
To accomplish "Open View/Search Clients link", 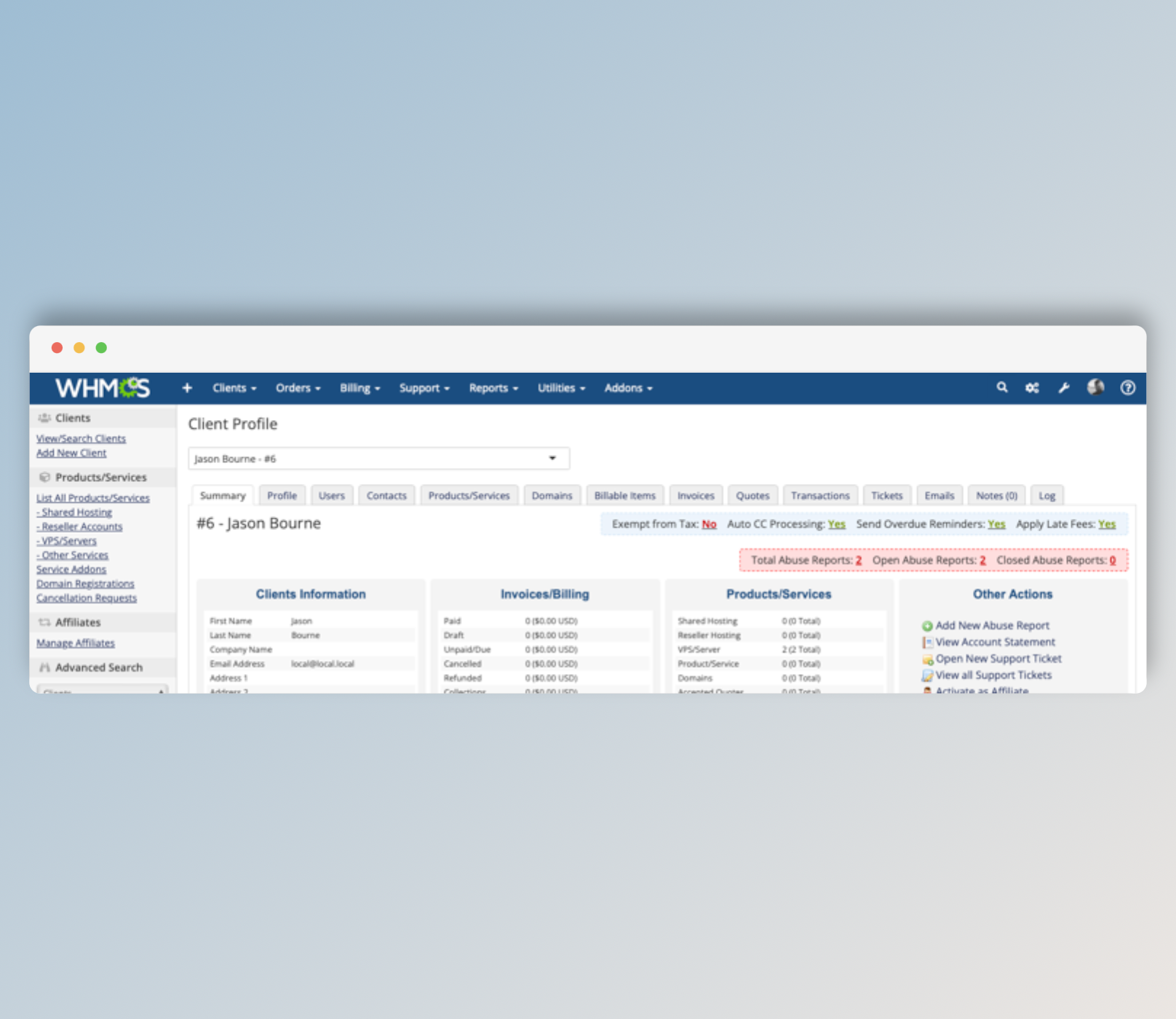I will (81, 439).
